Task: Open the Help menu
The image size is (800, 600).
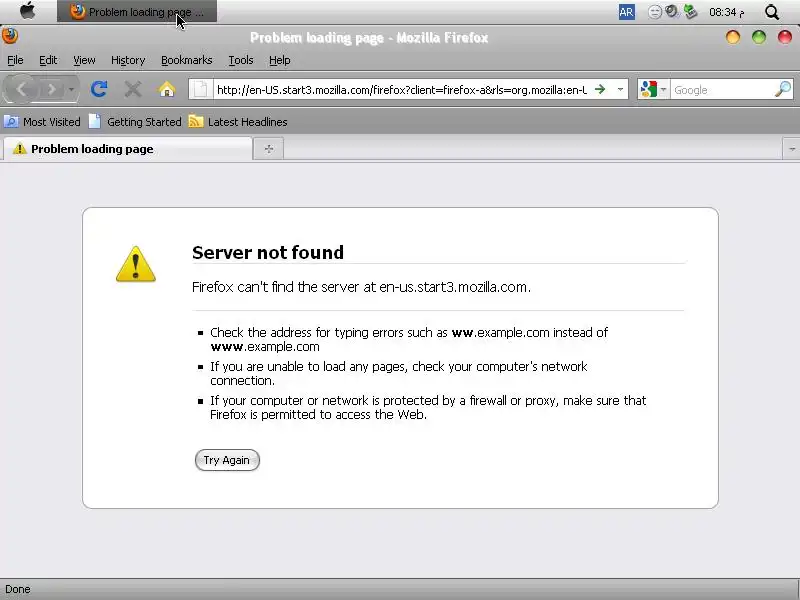Action: (280, 60)
